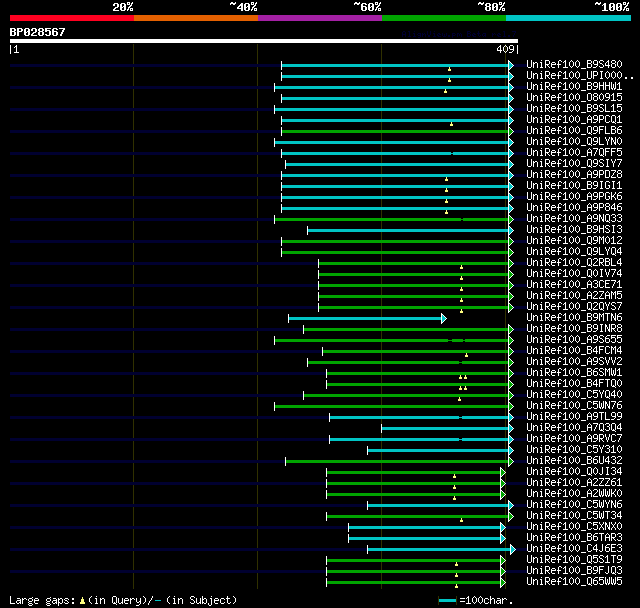Select the UniRef100_B4FCM4 label
The width and height of the screenshot is (640, 608).
574,351
